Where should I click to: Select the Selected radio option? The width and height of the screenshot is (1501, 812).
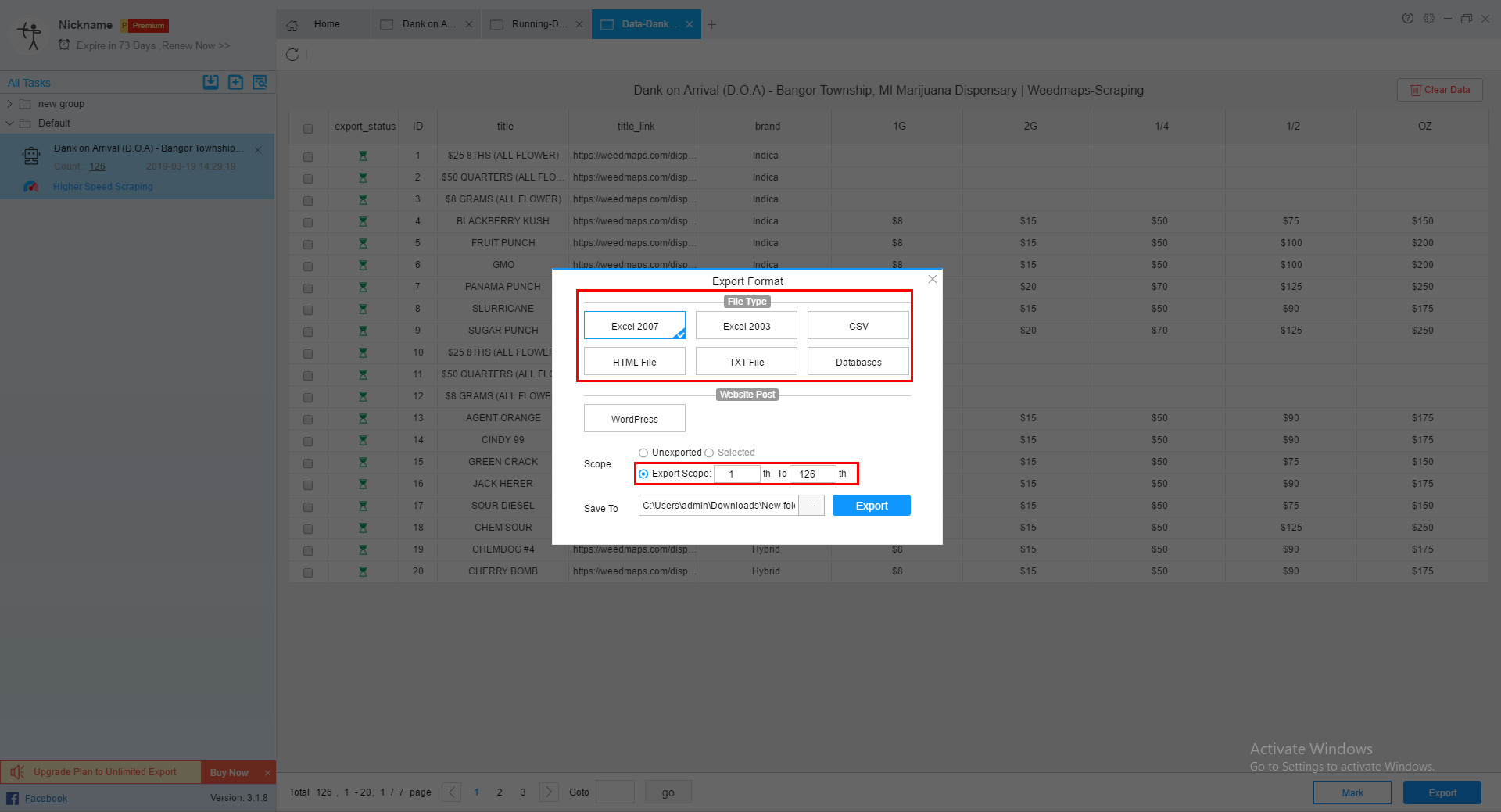[709, 453]
